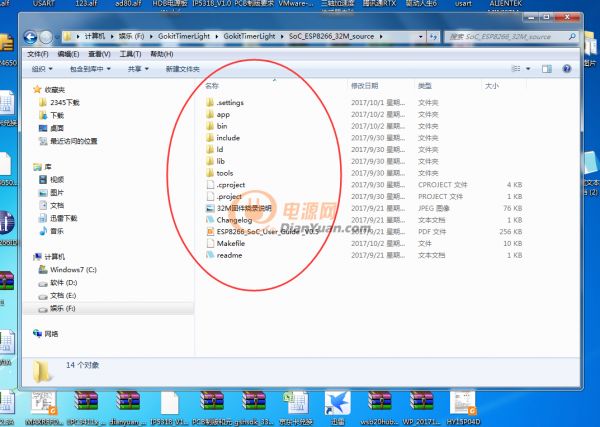Sort by 大小 column header
The image size is (600, 427).
[x=492, y=86]
